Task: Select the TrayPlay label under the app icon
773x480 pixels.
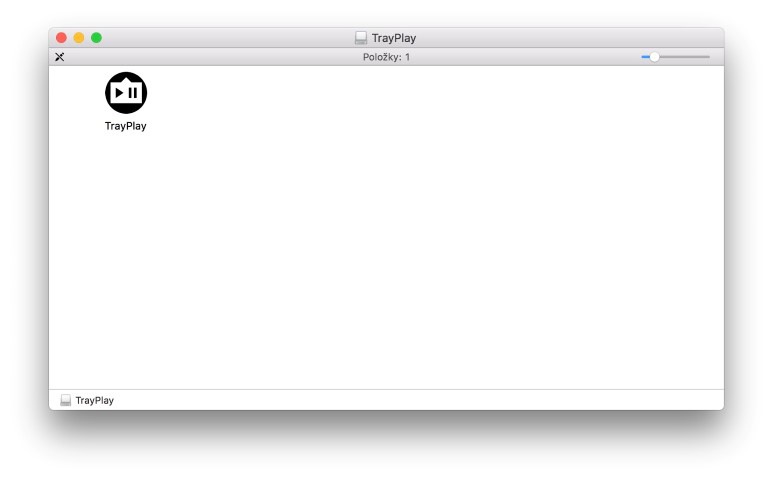Action: point(126,126)
